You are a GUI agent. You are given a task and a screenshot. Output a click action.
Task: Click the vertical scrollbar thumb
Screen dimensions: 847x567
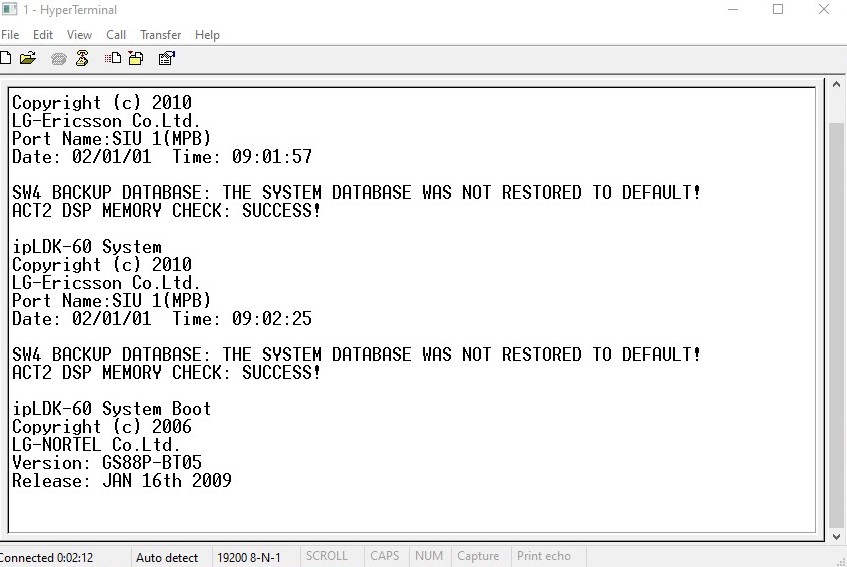[836, 326]
